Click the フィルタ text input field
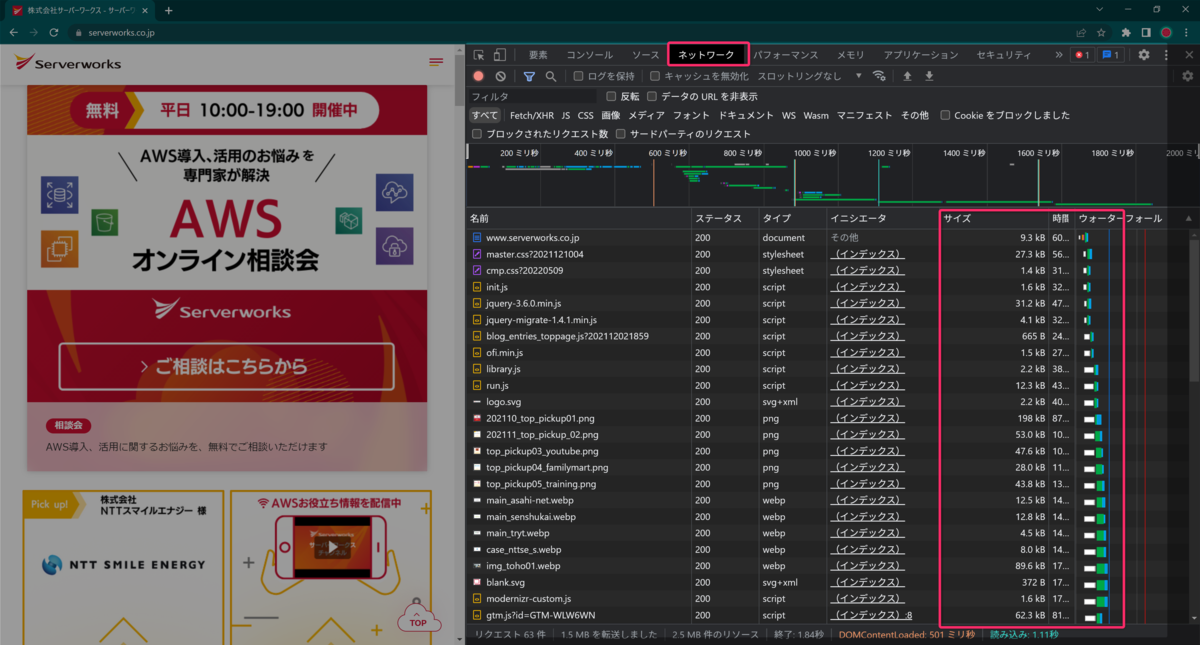 tap(535, 97)
